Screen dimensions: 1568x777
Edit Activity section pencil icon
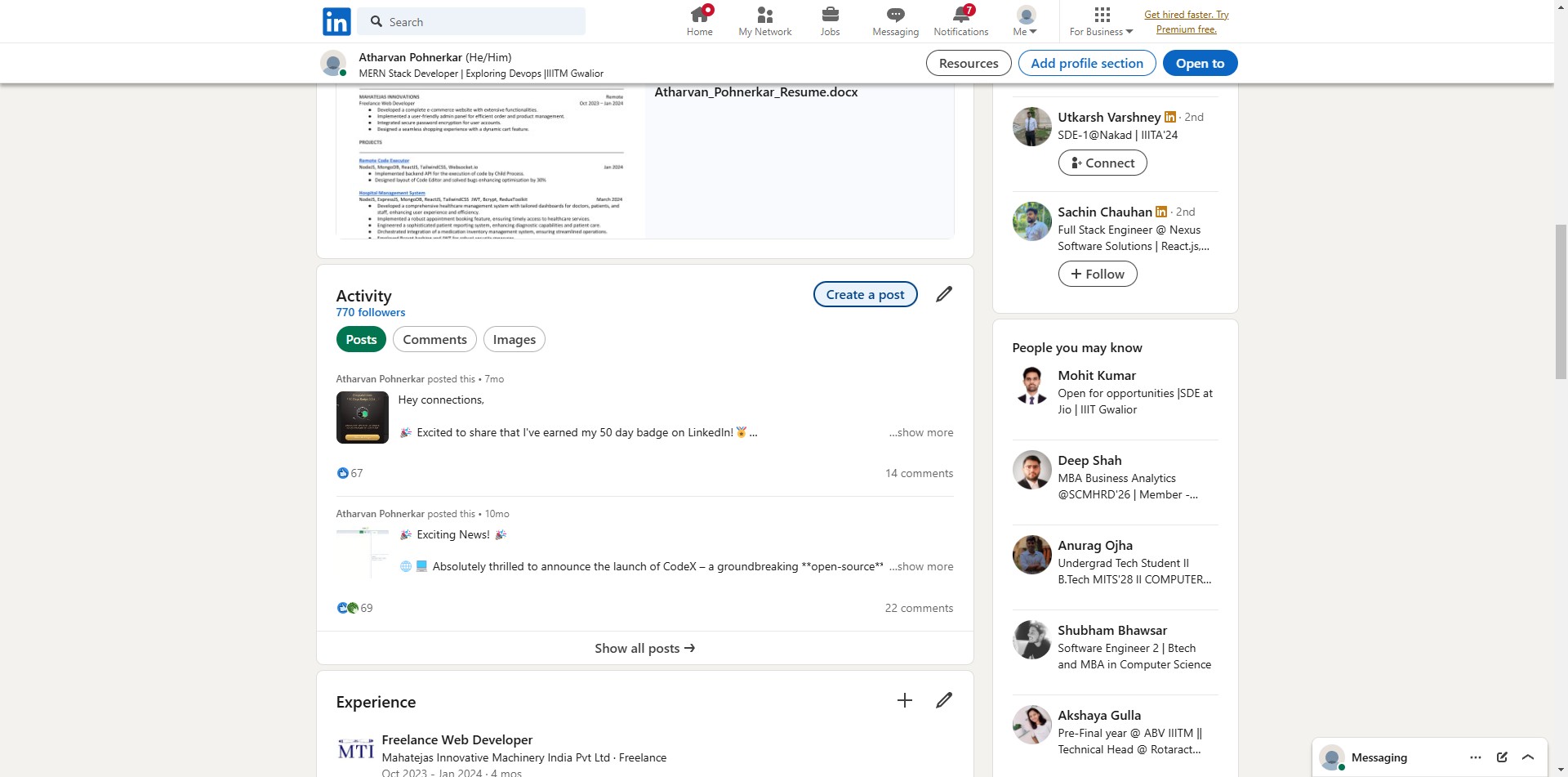click(x=944, y=294)
